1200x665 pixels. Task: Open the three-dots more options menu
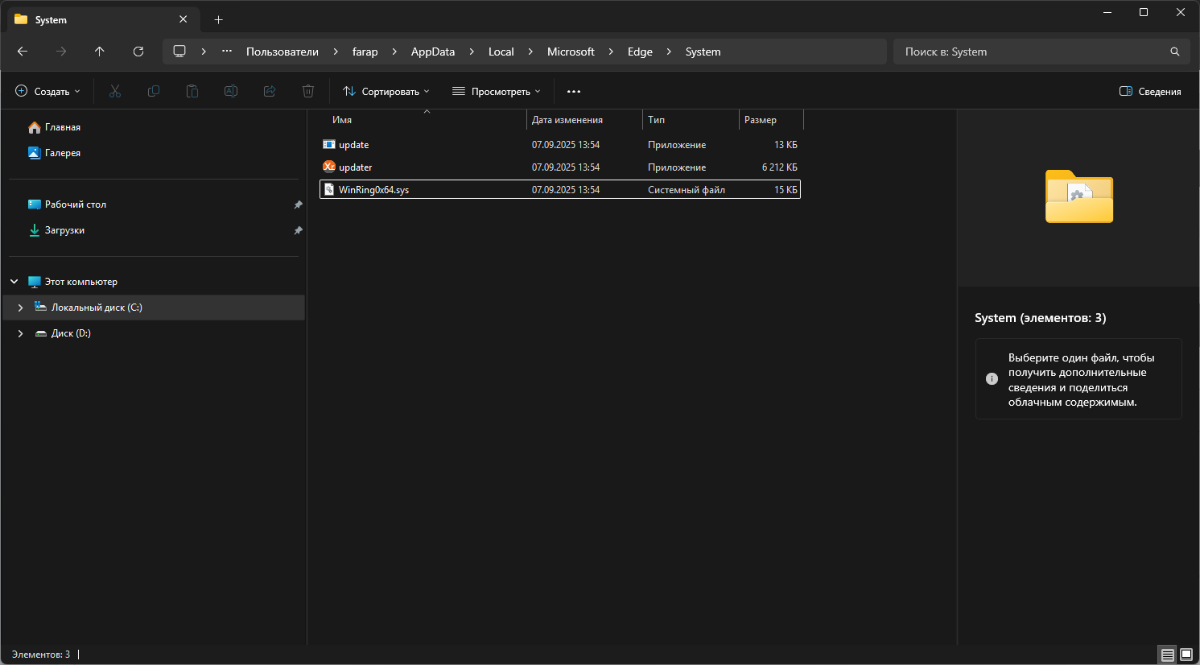573,91
